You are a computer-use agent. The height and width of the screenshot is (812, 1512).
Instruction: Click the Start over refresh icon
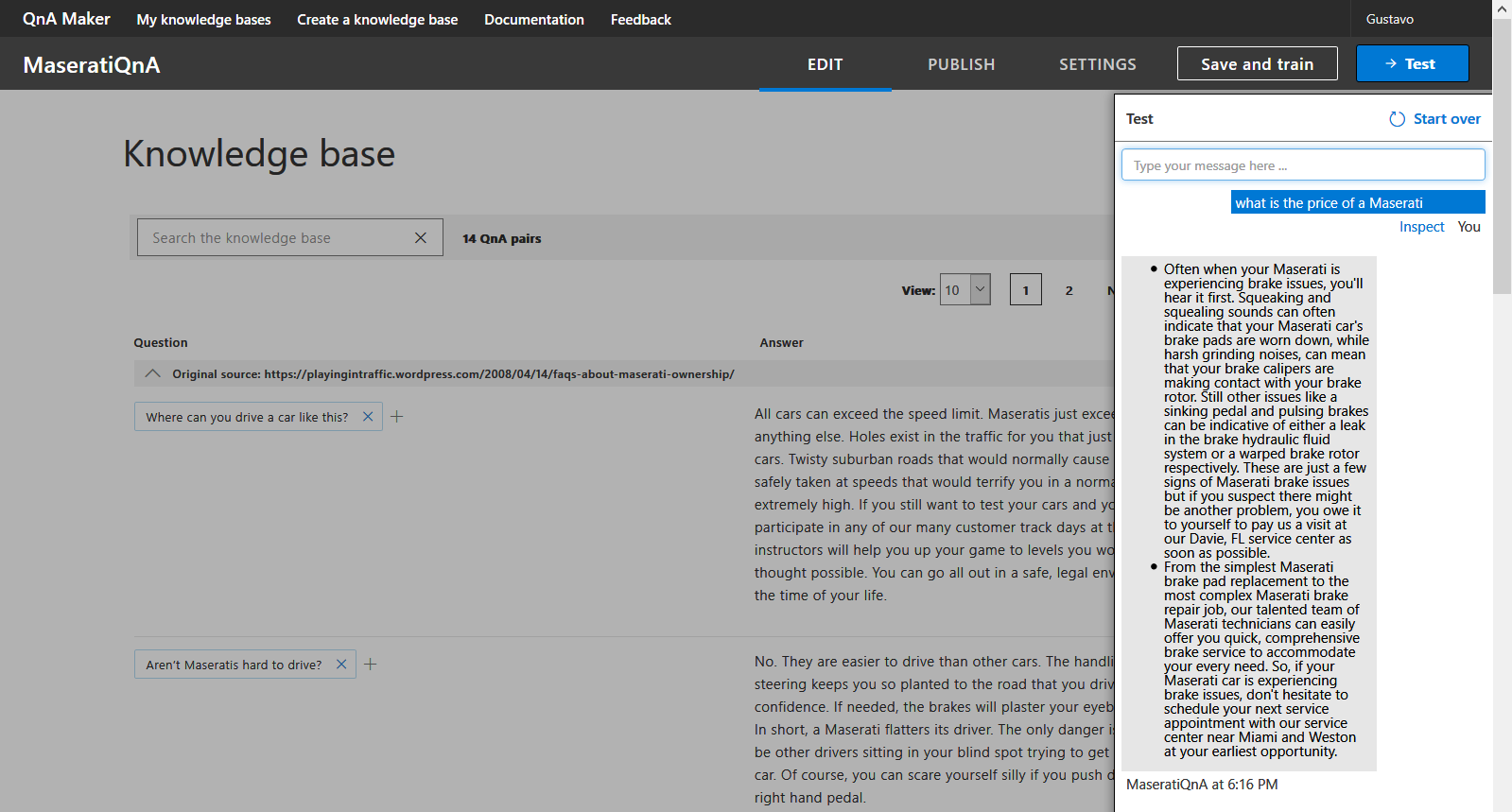(1397, 119)
